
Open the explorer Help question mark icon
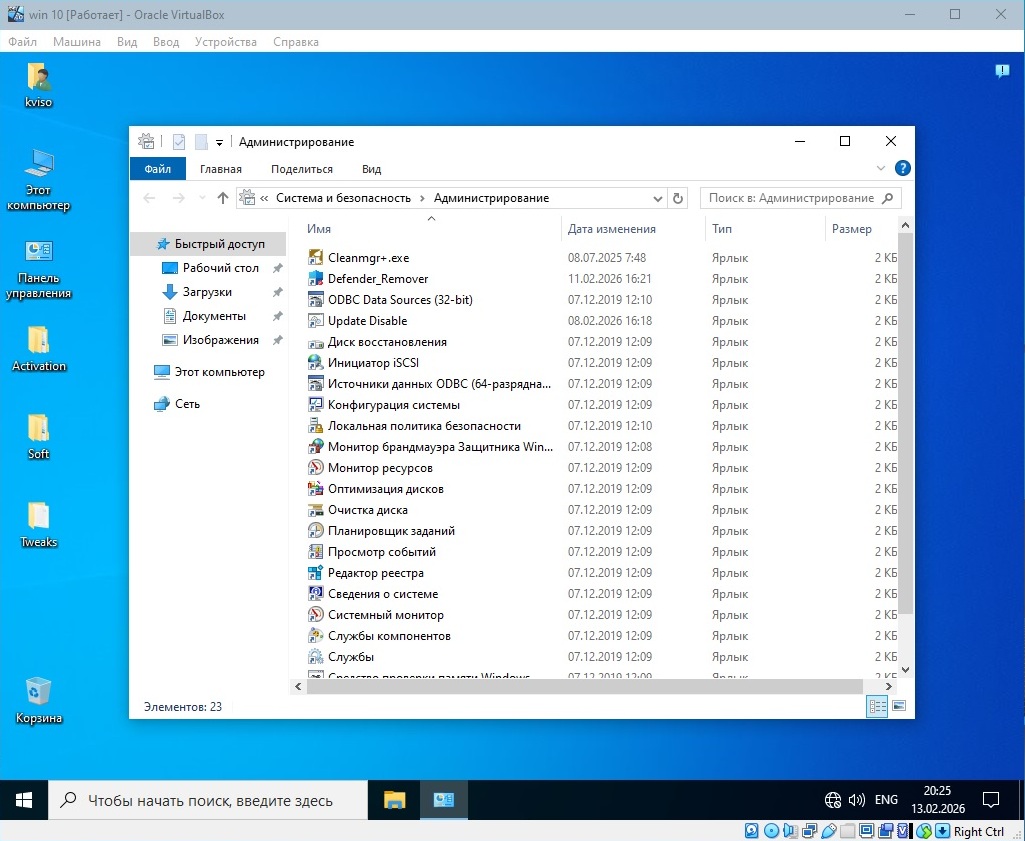[902, 168]
